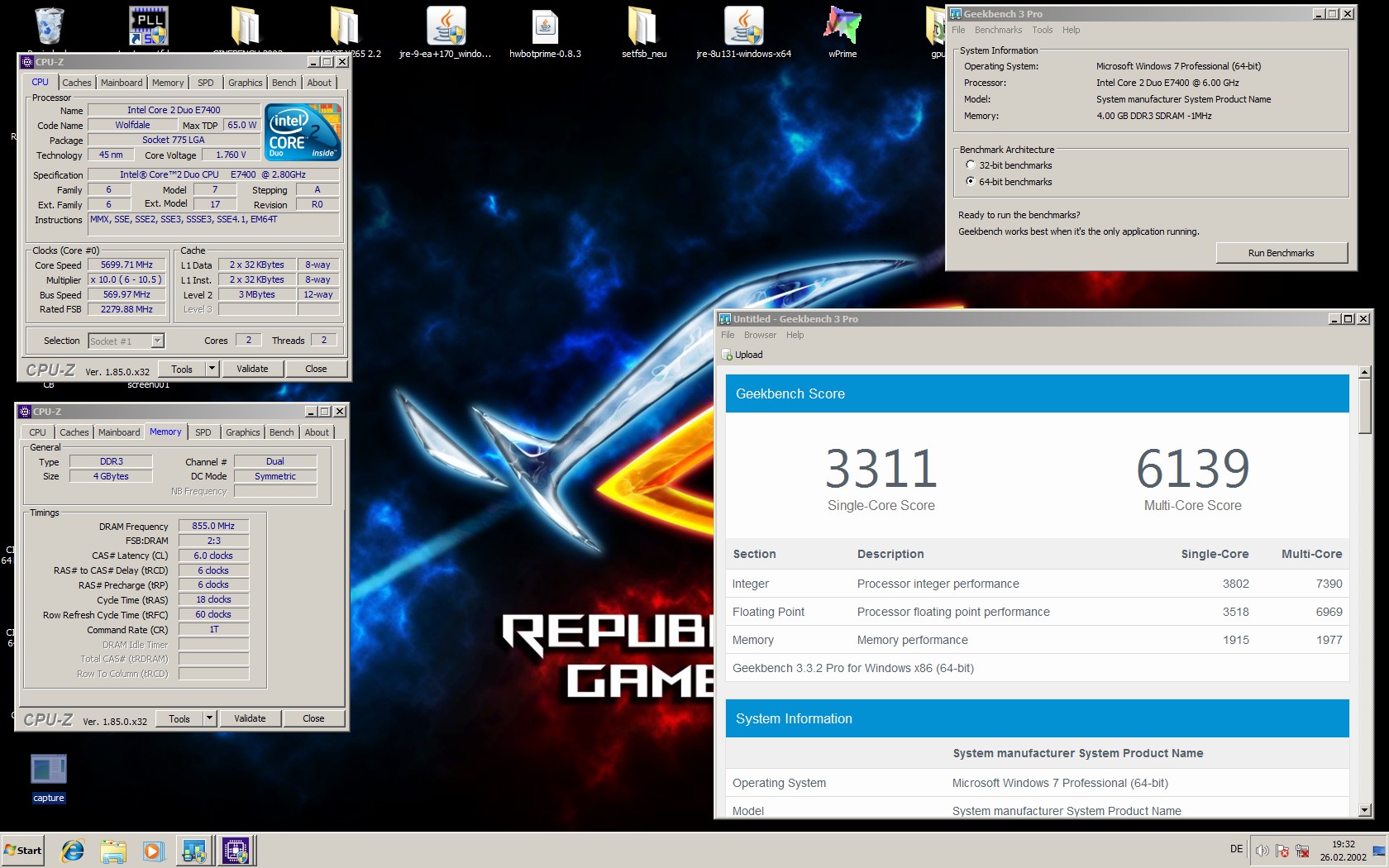Open Internet Explorer from taskbar
Screen dimensions: 1389x868
click(74, 850)
